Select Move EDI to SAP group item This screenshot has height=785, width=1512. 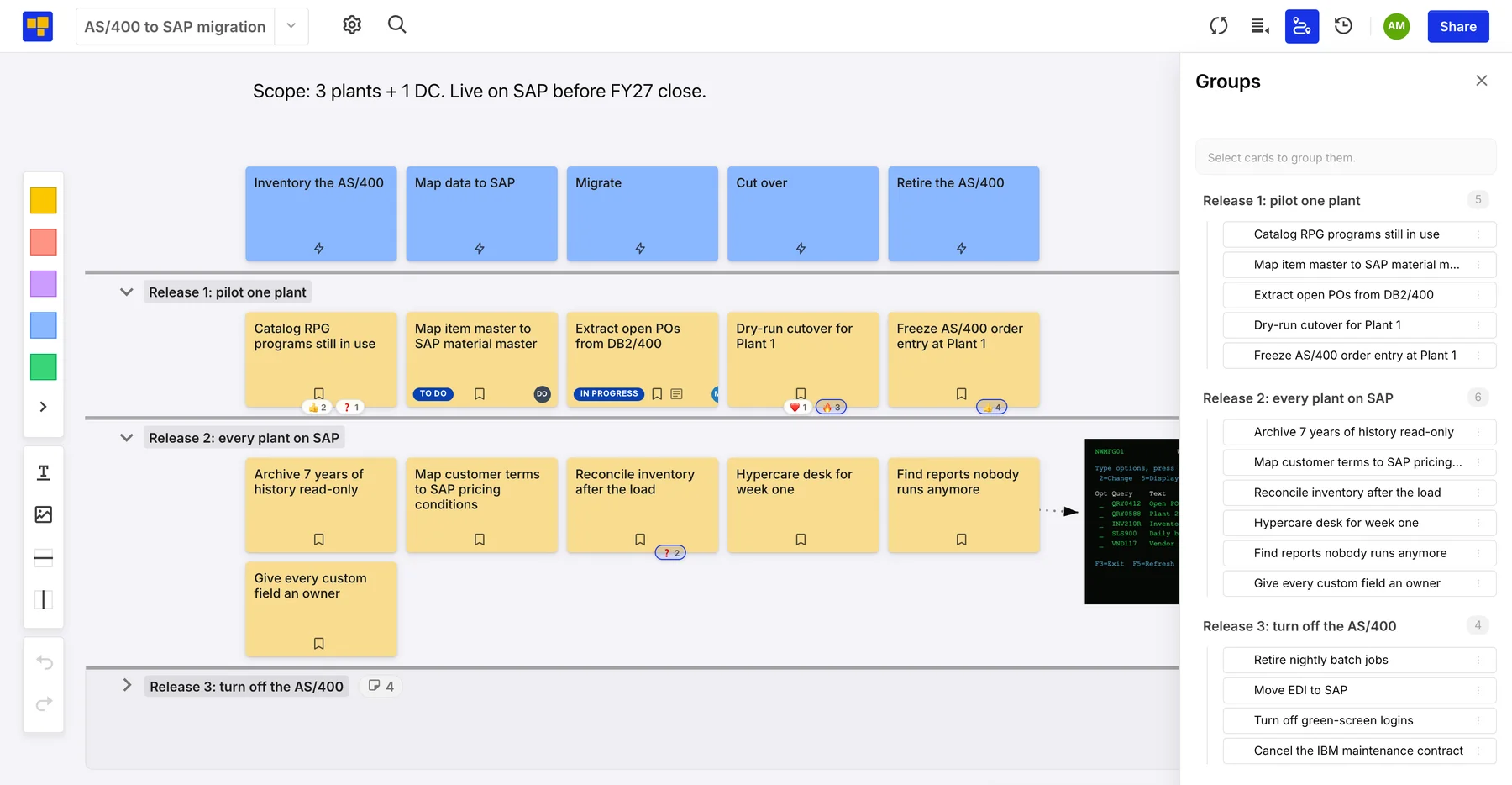(1359, 690)
